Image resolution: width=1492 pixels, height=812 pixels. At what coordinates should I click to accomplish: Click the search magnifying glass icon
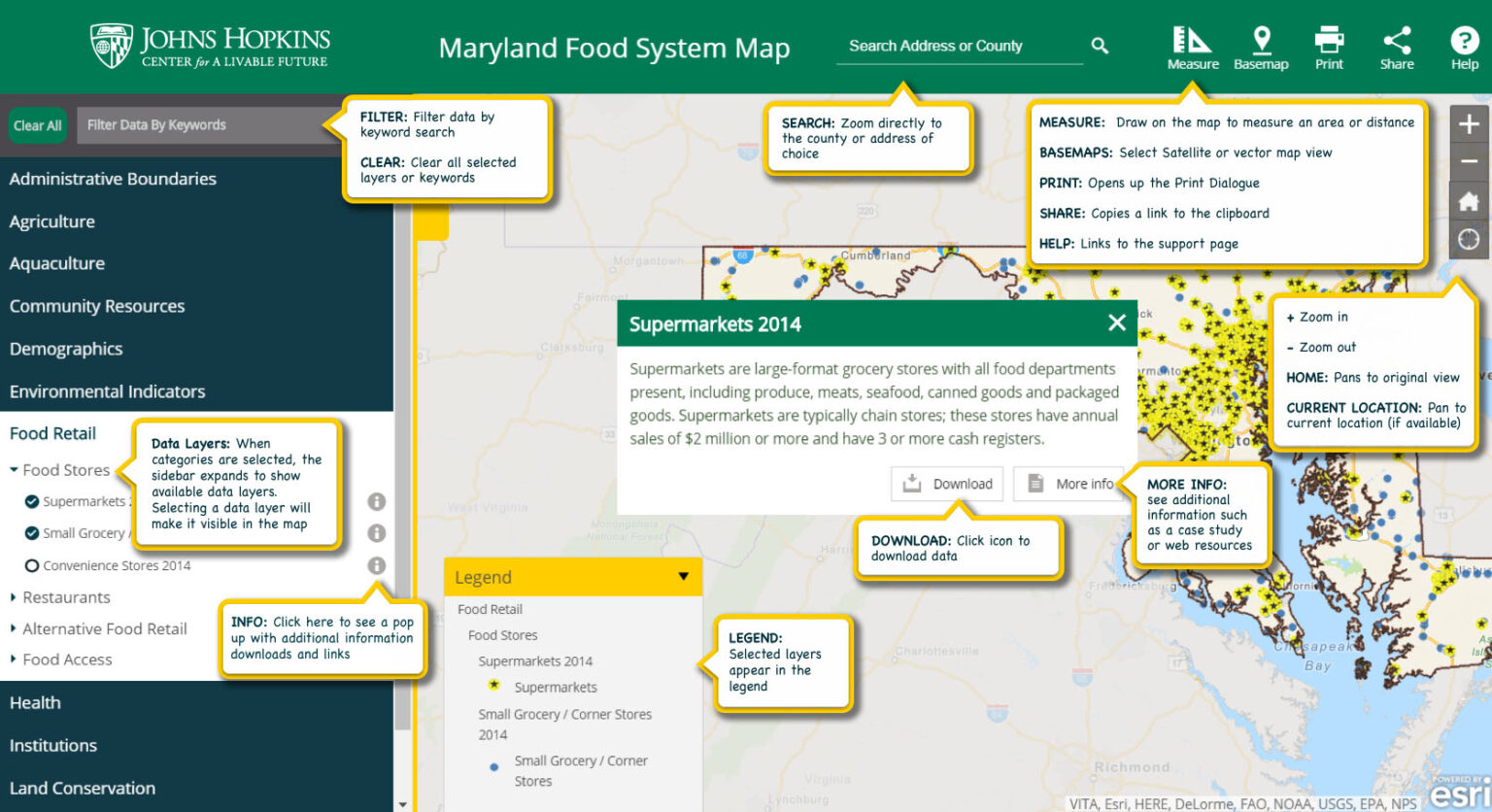1099,45
